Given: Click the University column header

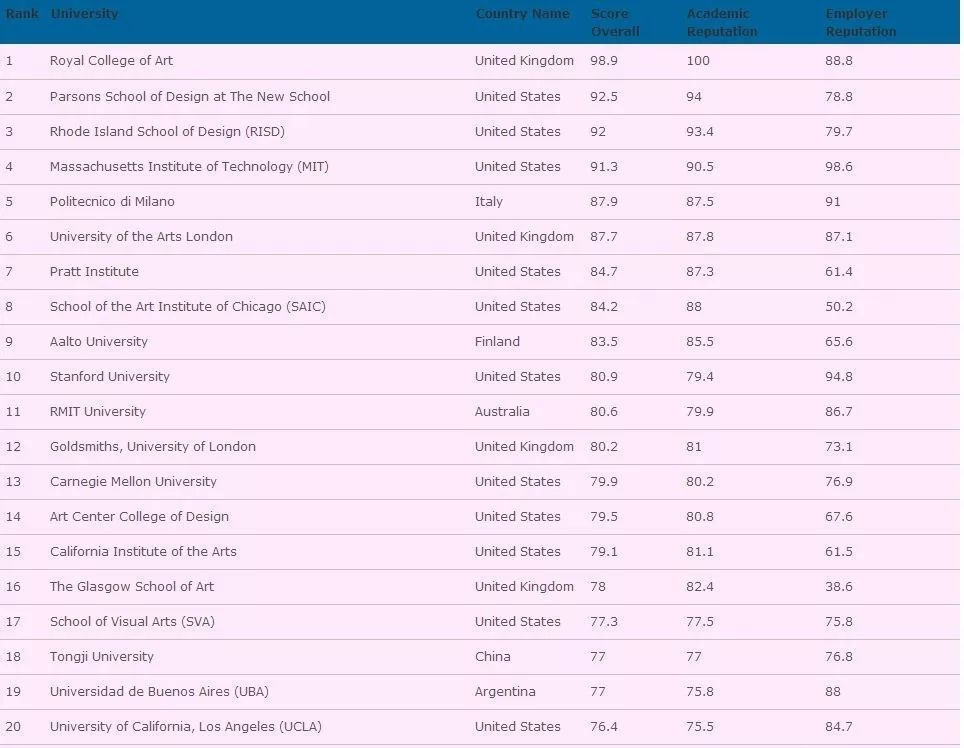Looking at the screenshot, I should pos(85,14).
